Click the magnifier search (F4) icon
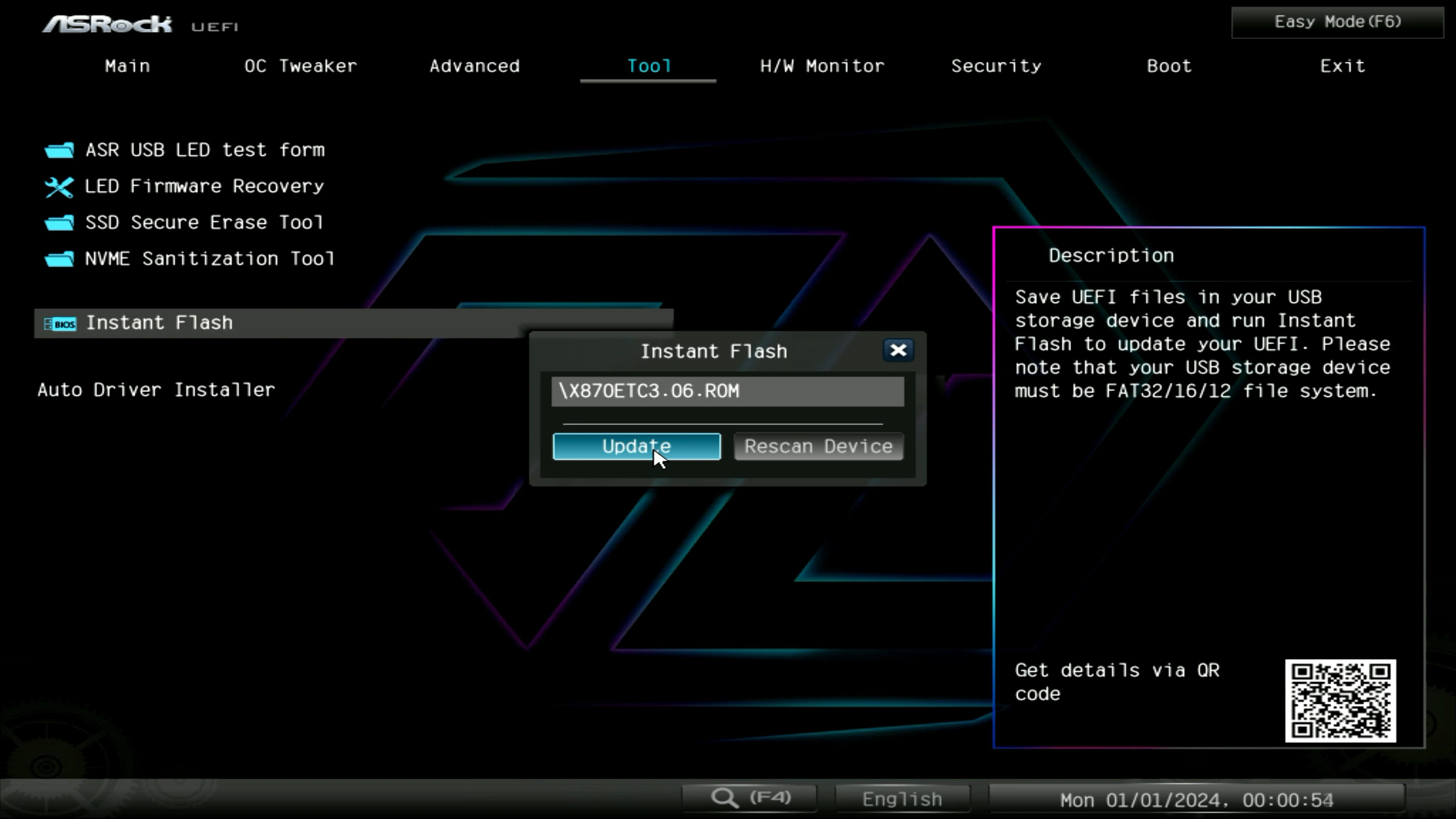Screen dimensions: 1456x819 [x=725, y=798]
